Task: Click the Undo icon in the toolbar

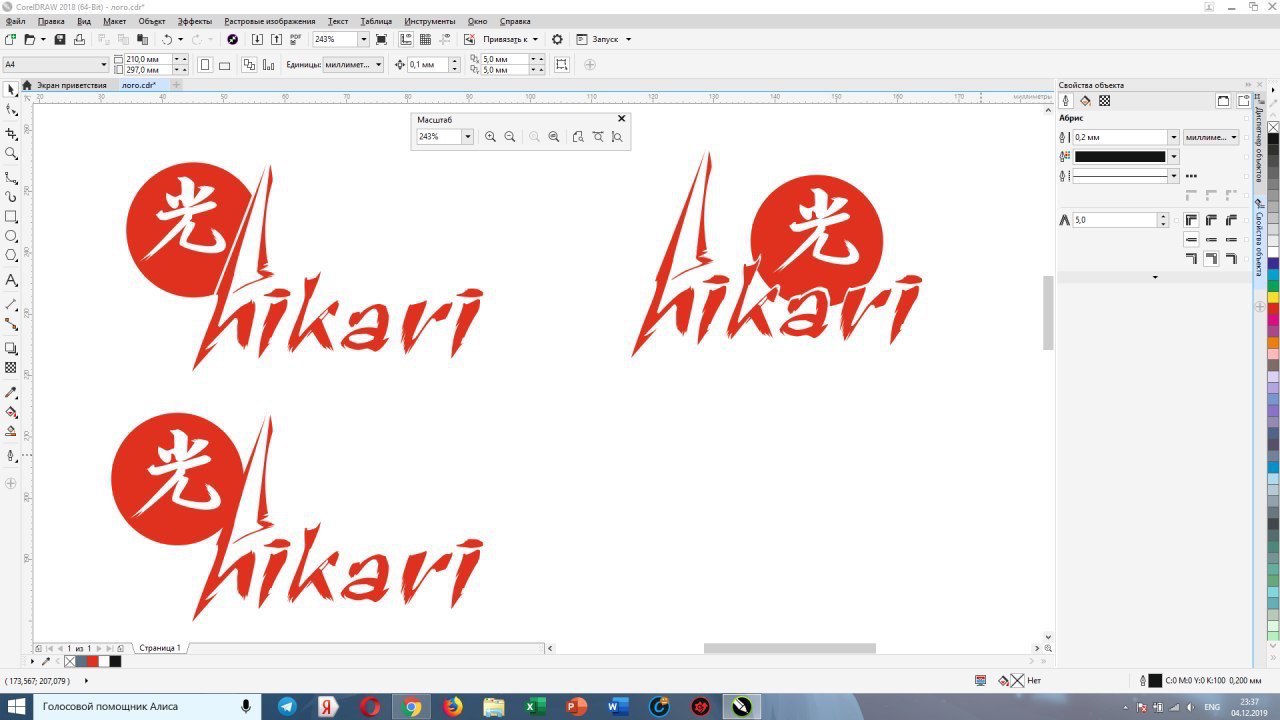Action: coord(167,39)
